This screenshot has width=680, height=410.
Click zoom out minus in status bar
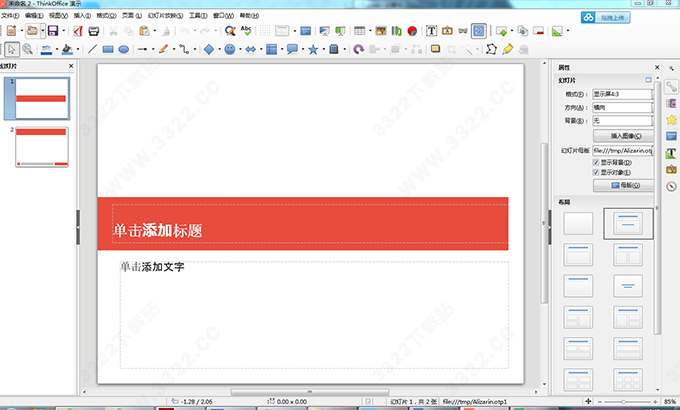click(x=600, y=402)
